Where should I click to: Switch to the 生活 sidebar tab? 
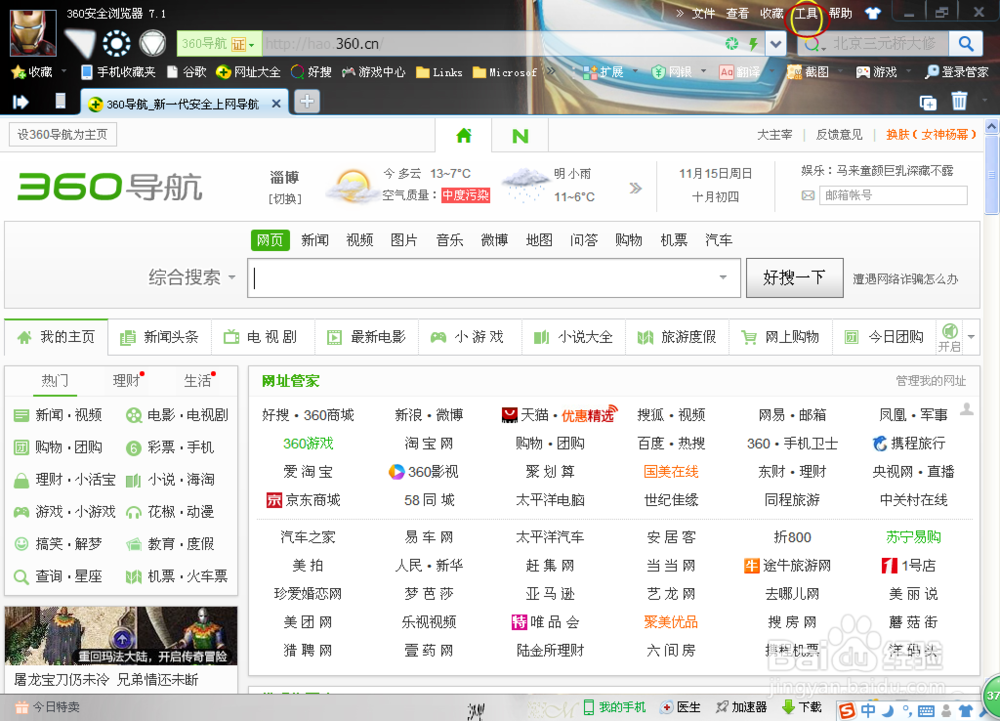[197, 381]
